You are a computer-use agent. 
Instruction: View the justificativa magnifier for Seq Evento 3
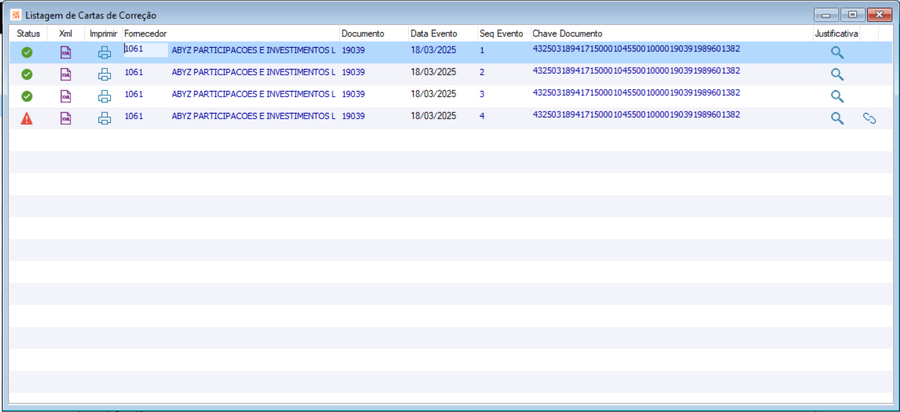click(837, 96)
